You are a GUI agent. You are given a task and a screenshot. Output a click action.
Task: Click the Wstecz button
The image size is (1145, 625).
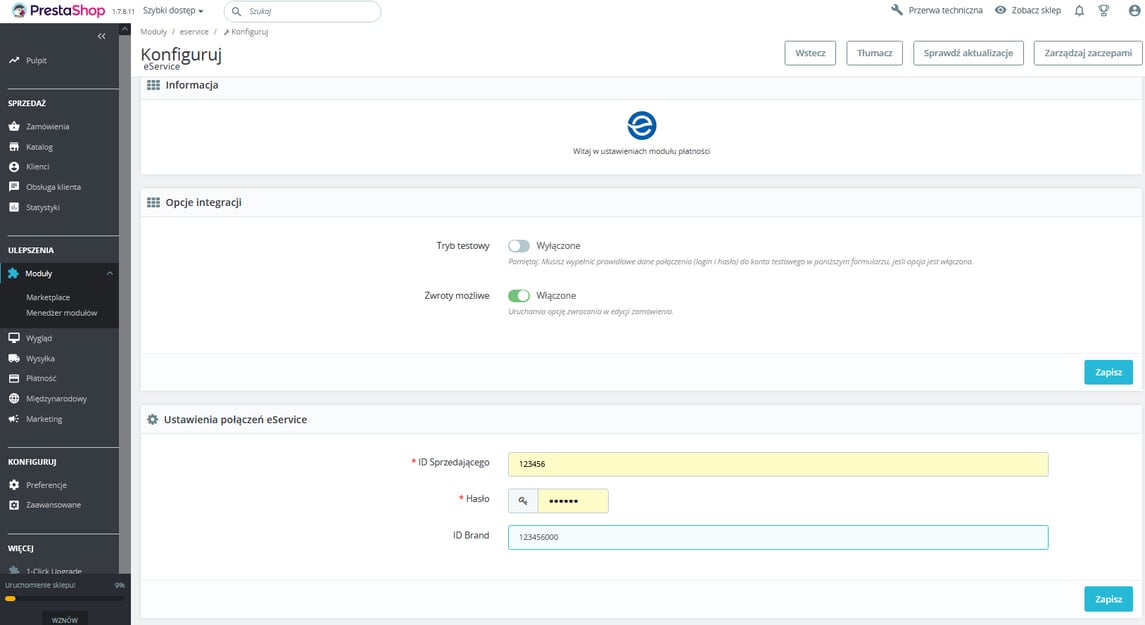point(810,53)
